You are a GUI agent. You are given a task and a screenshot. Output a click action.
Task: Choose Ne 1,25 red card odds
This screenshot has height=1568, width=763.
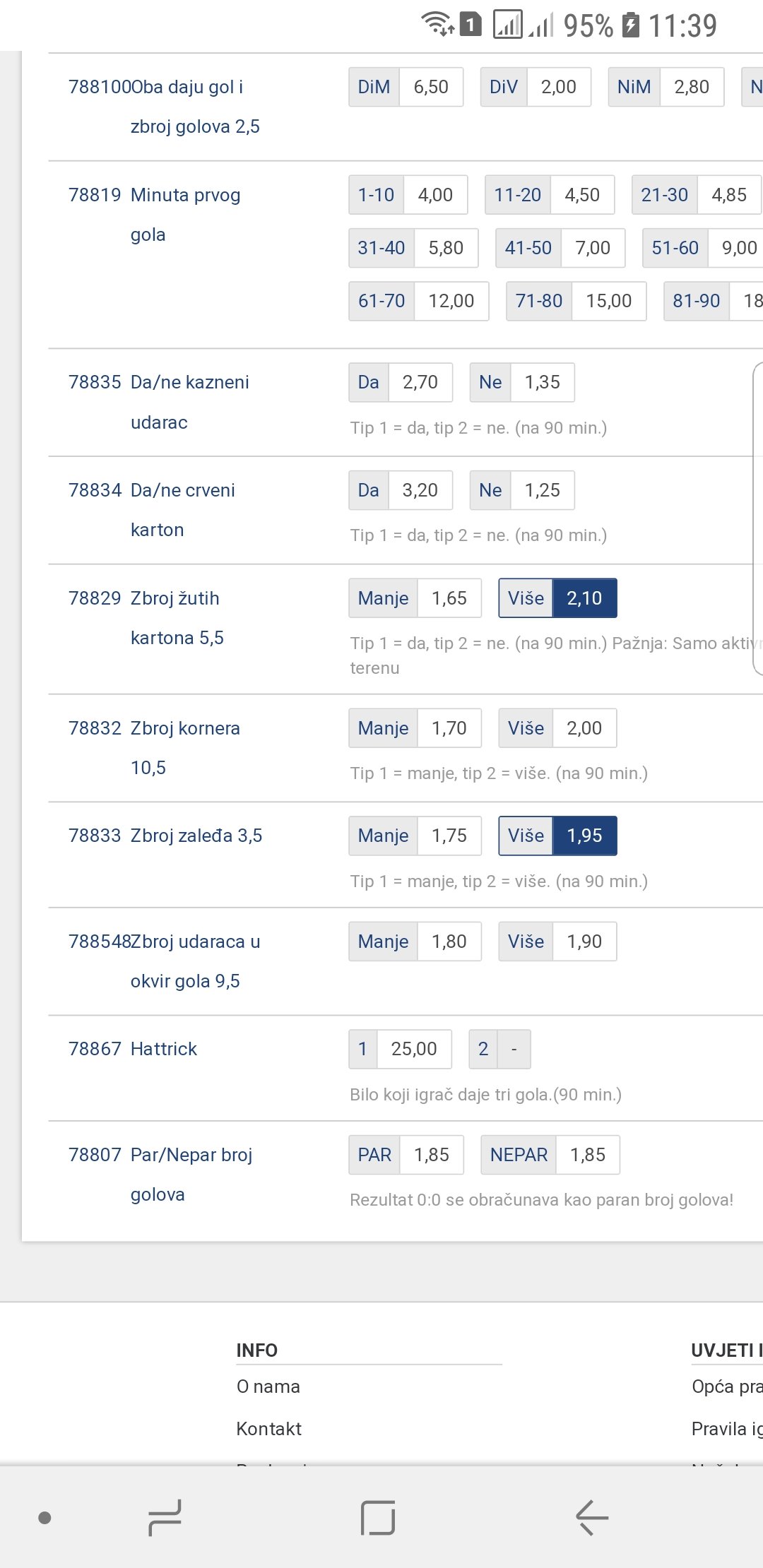[522, 490]
